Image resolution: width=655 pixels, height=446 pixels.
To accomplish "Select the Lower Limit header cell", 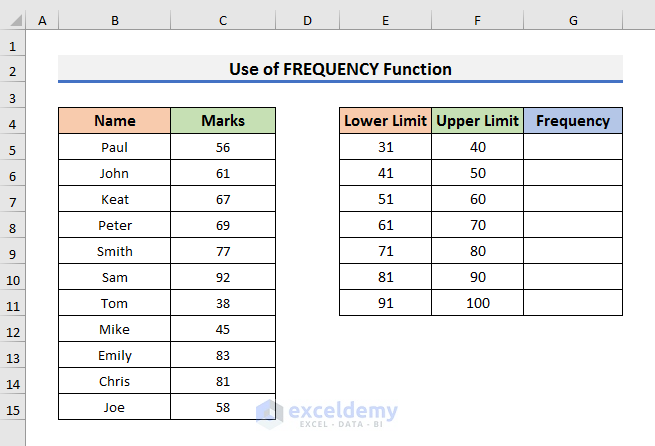I will point(386,121).
